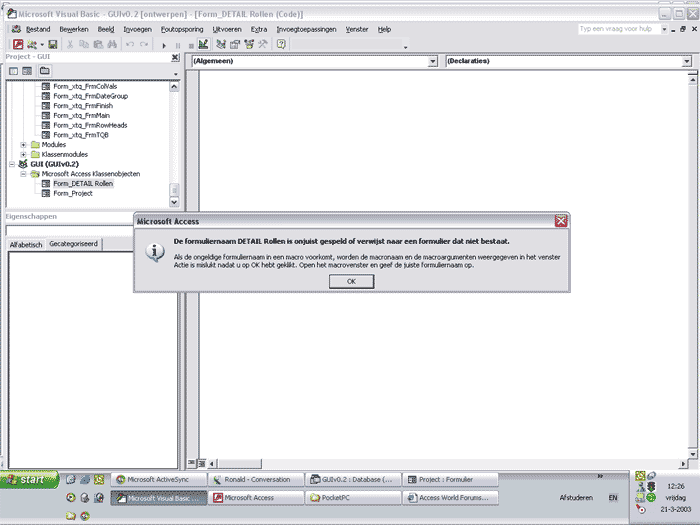Open the Extra menu
This screenshot has width=700, height=525.
259,29
